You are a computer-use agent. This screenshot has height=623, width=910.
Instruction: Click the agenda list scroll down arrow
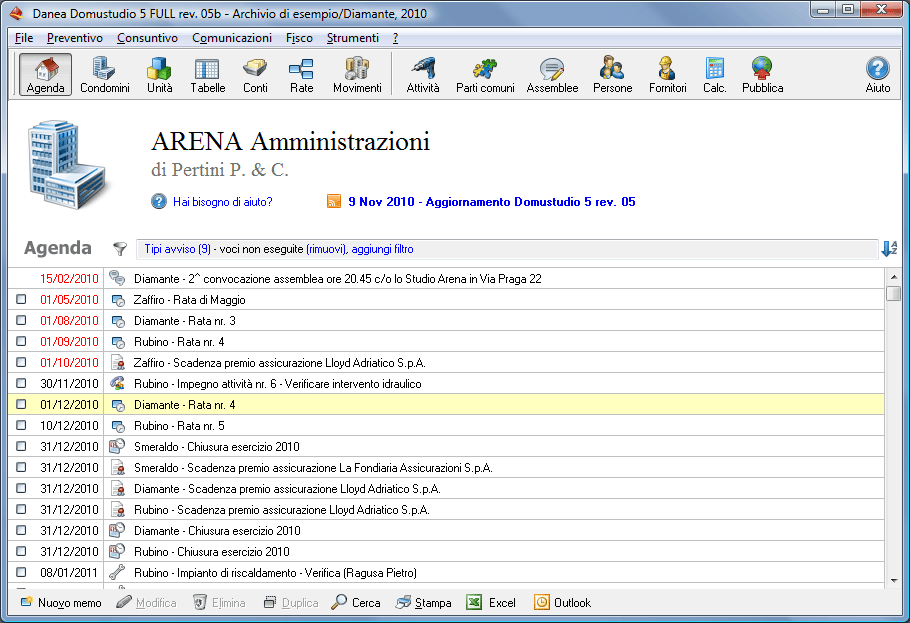[x=894, y=580]
